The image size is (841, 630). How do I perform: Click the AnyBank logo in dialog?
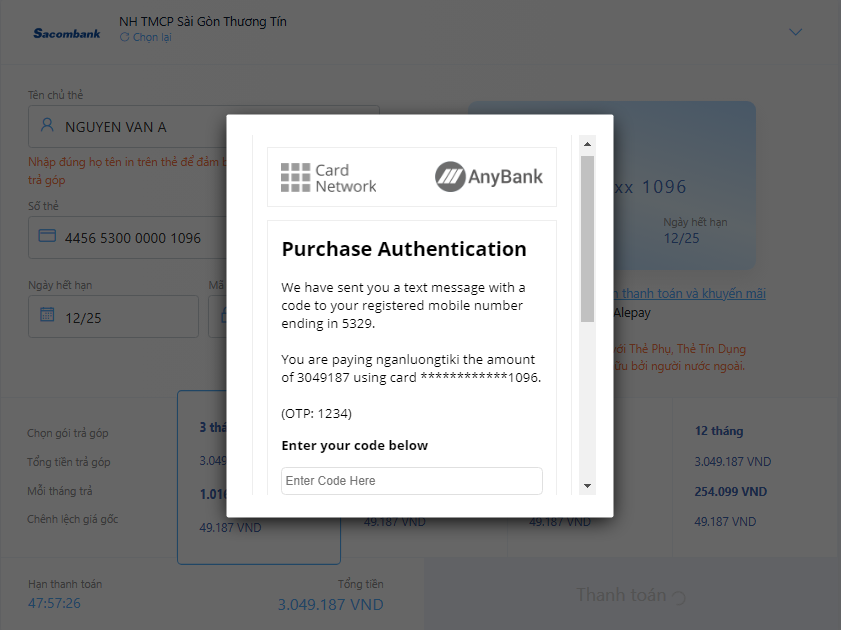point(489,176)
